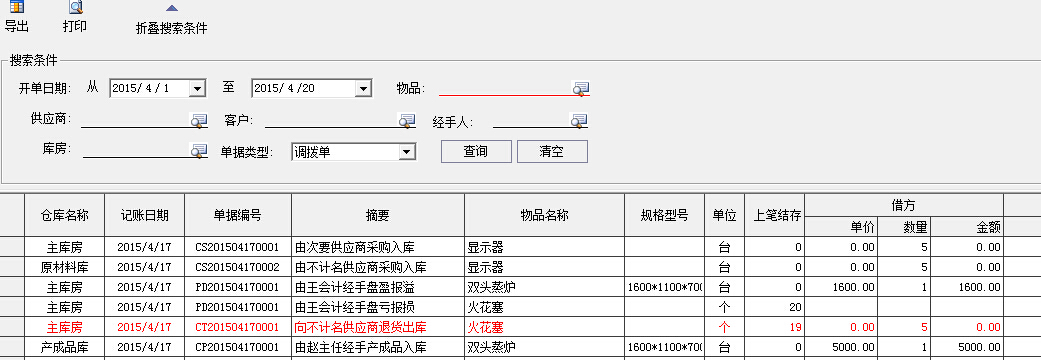Focus the 客户 input field

[331, 120]
